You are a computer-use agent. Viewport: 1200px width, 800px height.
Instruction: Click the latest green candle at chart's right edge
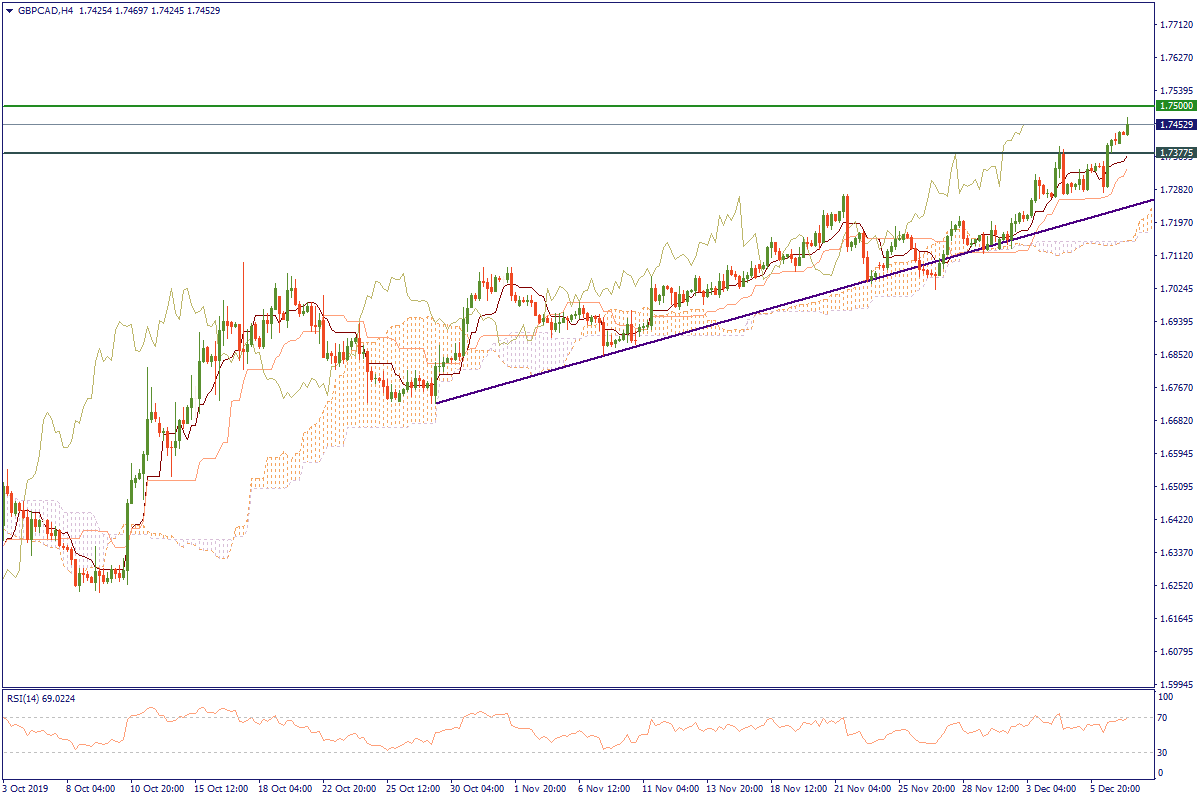(x=1127, y=127)
